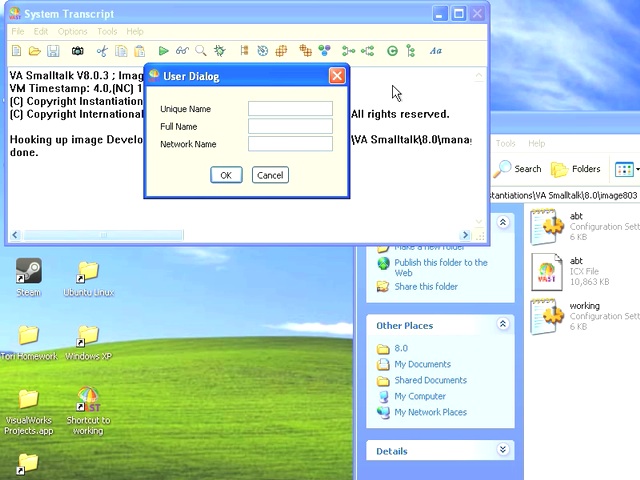This screenshot has height=480, width=640.
Task: Click the double orange grid browser icon
Action: 305,51
